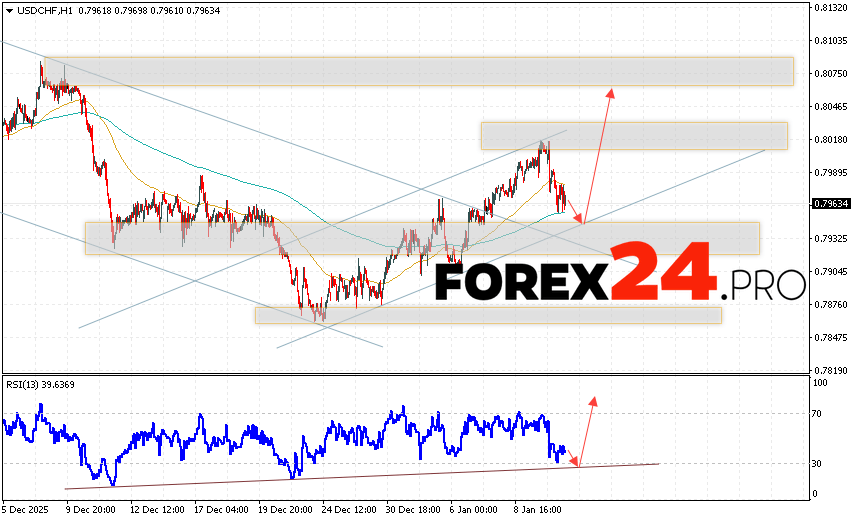Click the 0.78190 price axis label
This screenshot has width=855, height=521.
(x=831, y=370)
